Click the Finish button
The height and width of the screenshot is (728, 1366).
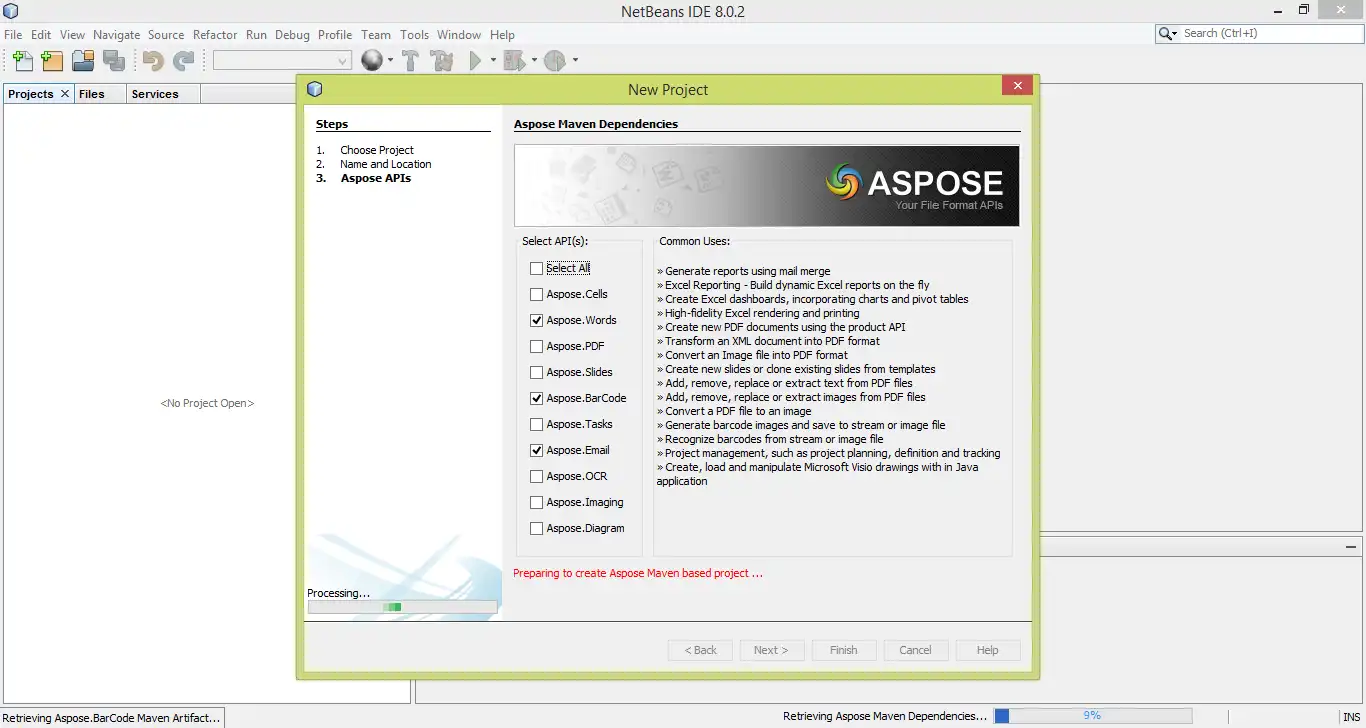point(844,650)
